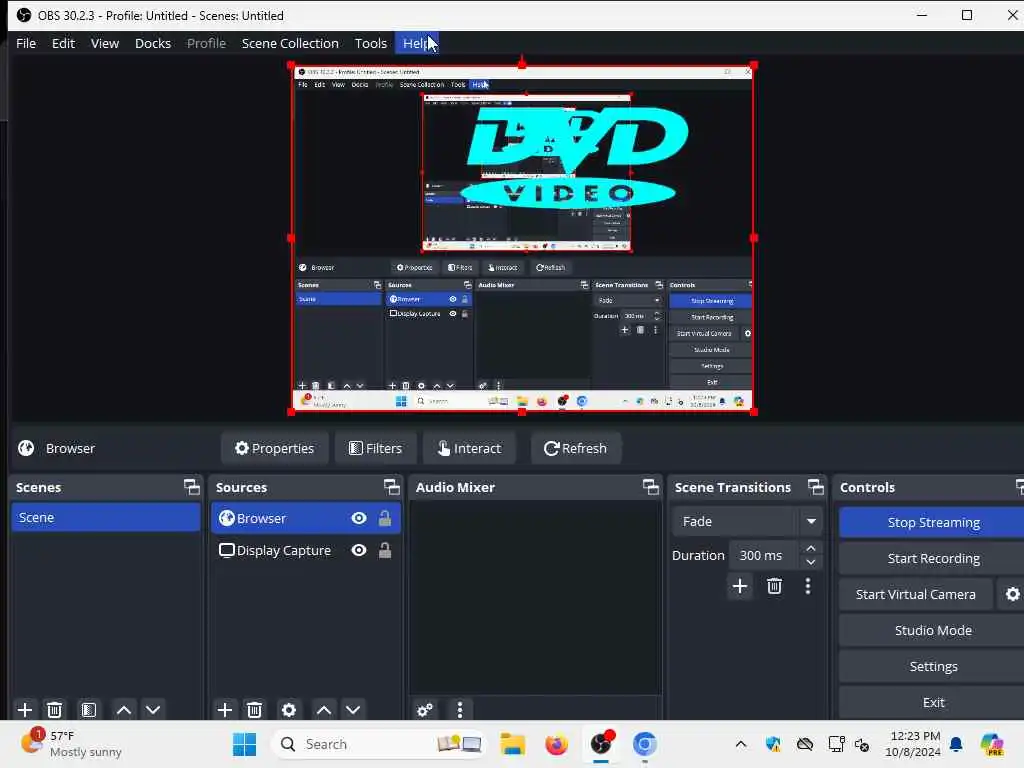Screen dimensions: 1024x768
Task: Lock the Browser source
Action: 385,519
